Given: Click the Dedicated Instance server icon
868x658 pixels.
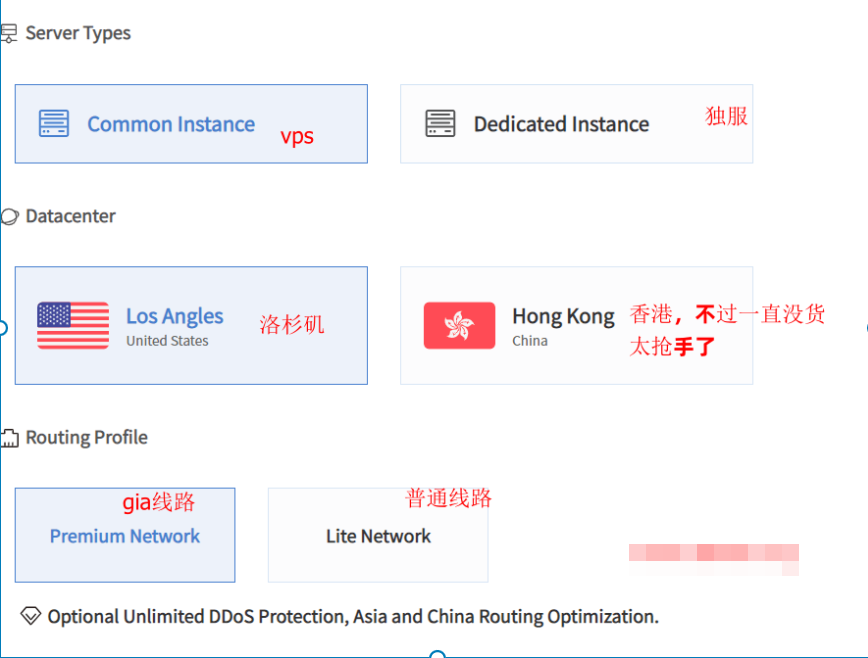Looking at the screenshot, I should [x=440, y=124].
